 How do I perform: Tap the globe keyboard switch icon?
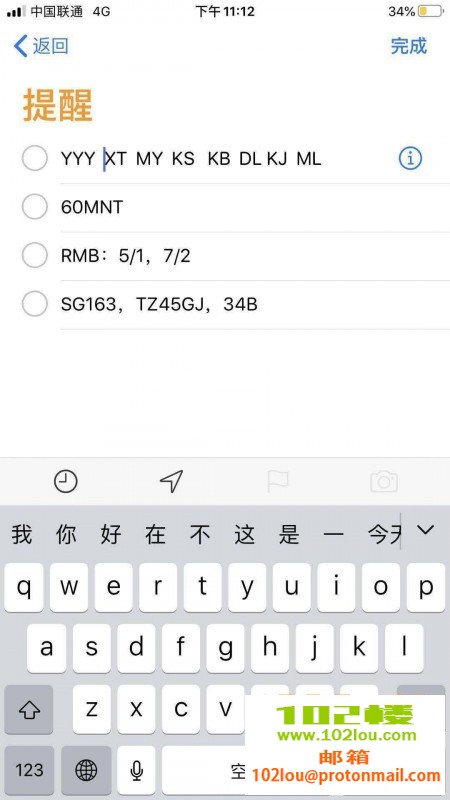pos(86,770)
